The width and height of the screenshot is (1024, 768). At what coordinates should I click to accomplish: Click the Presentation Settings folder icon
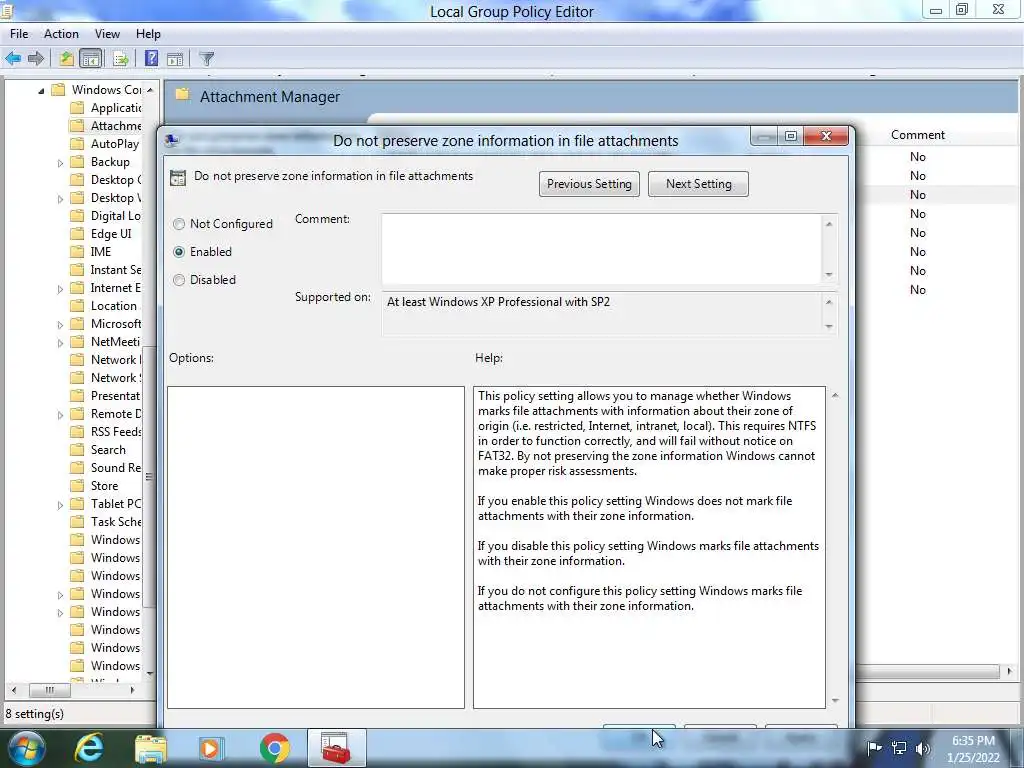pyautogui.click(x=77, y=396)
